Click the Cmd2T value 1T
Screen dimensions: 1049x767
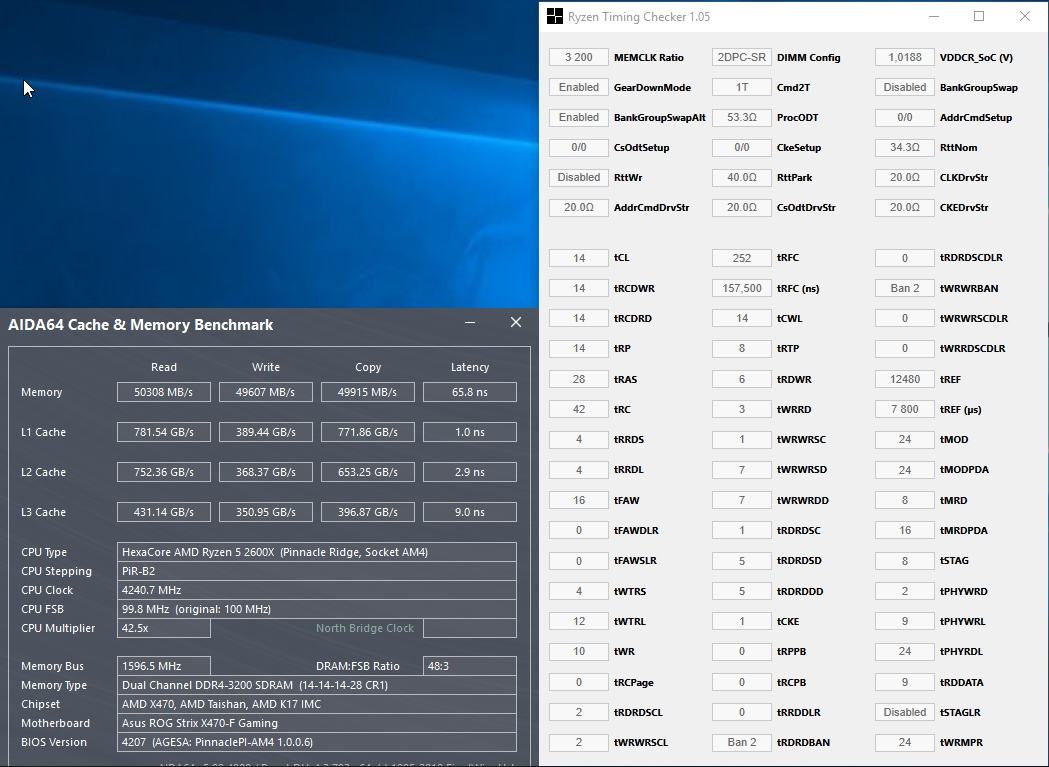[x=742, y=88]
